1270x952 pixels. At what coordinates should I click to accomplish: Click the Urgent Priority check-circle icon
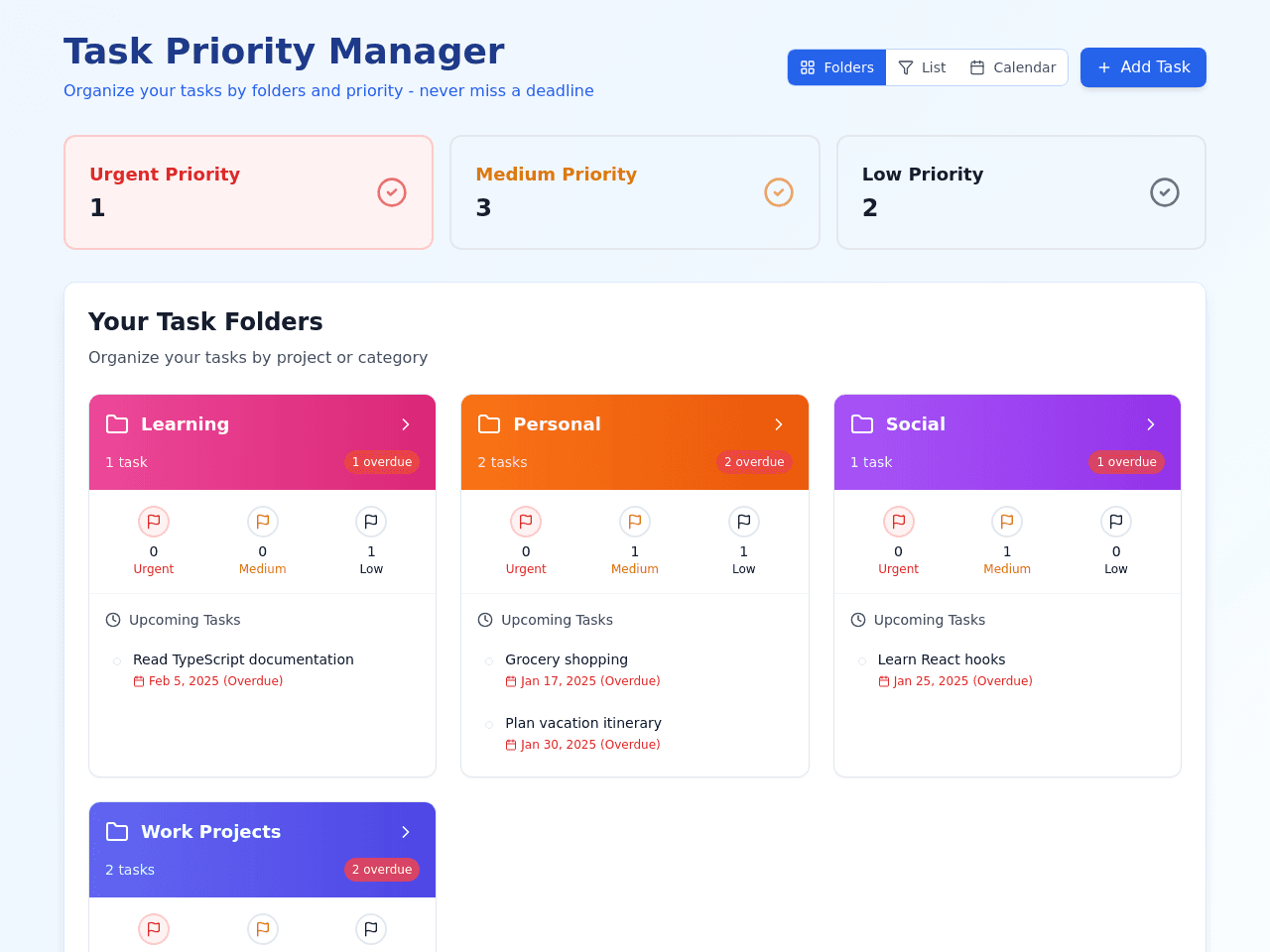click(392, 192)
